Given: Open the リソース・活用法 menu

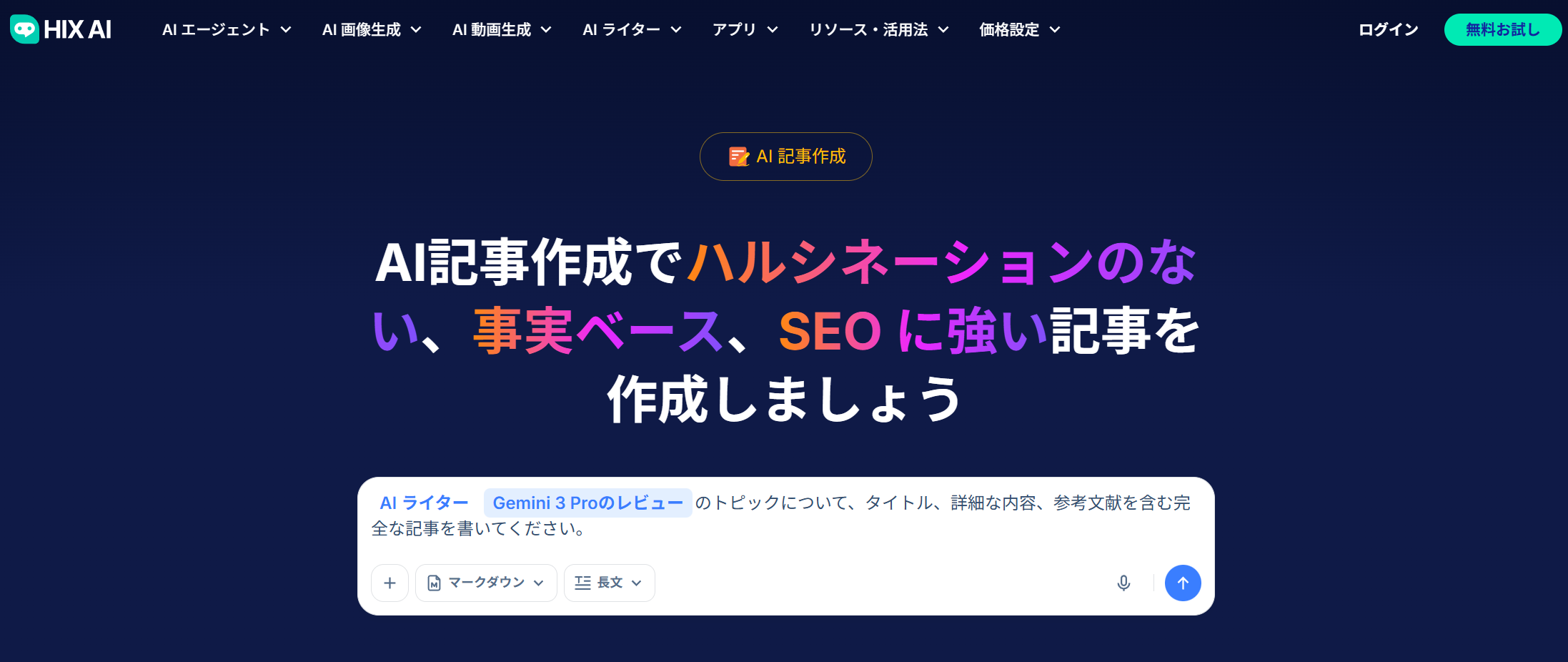Looking at the screenshot, I should pyautogui.click(x=878, y=29).
